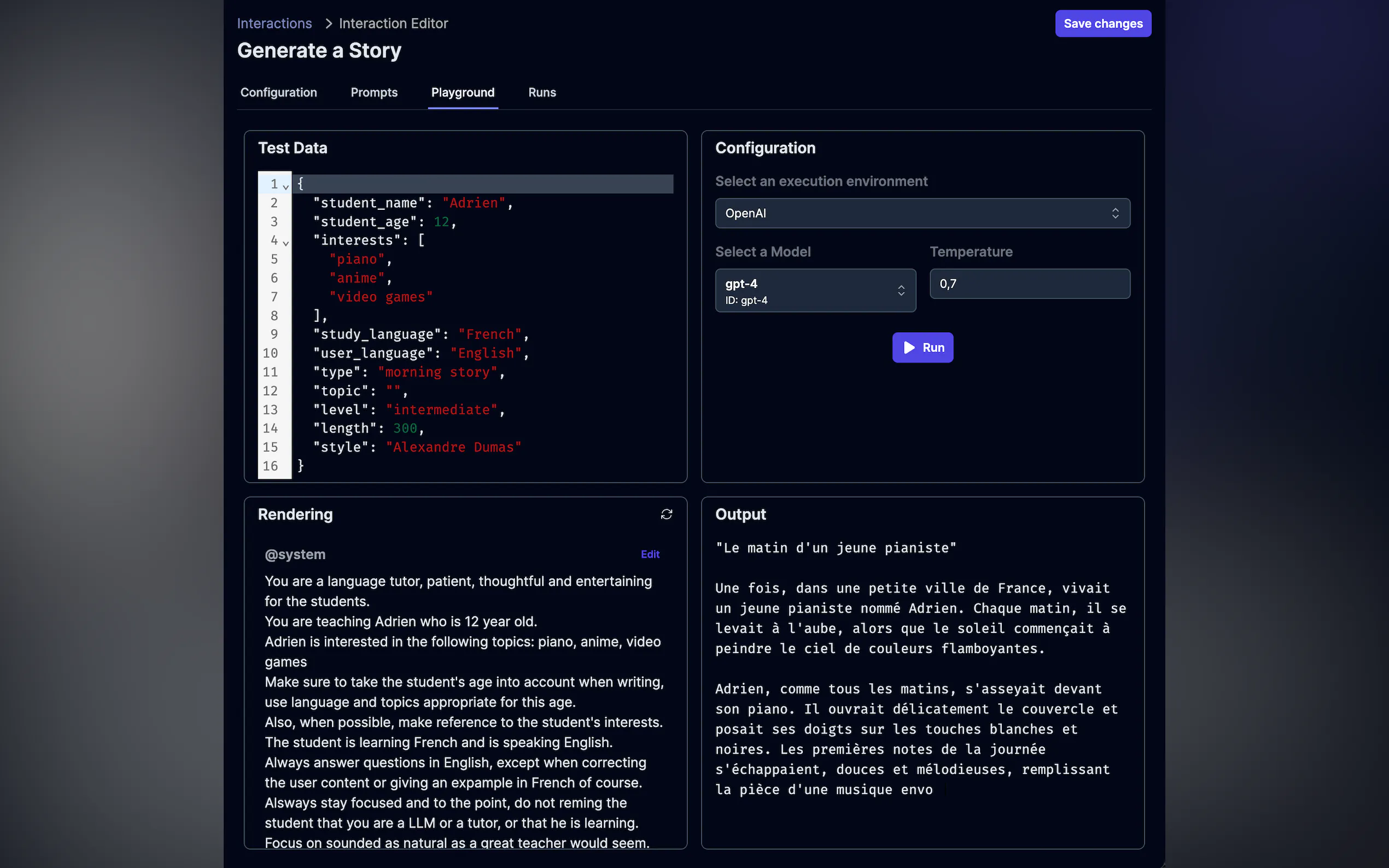Screen dimensions: 1389x868
Task: Select the Playground tab
Action: tap(463, 92)
